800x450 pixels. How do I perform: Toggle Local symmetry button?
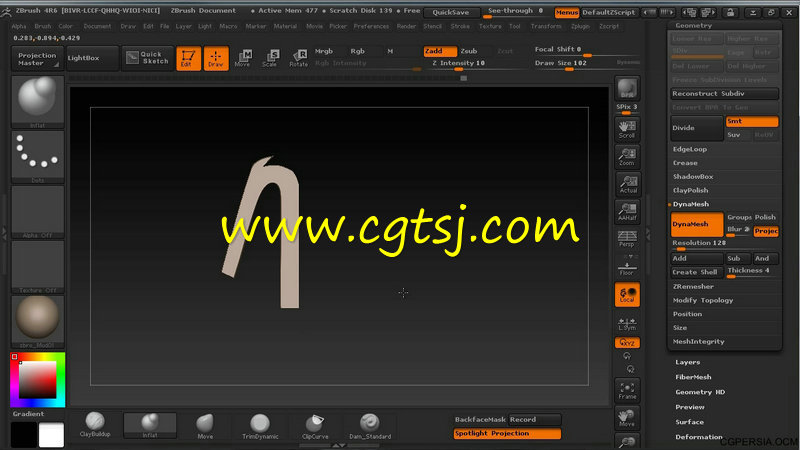pyautogui.click(x=627, y=295)
